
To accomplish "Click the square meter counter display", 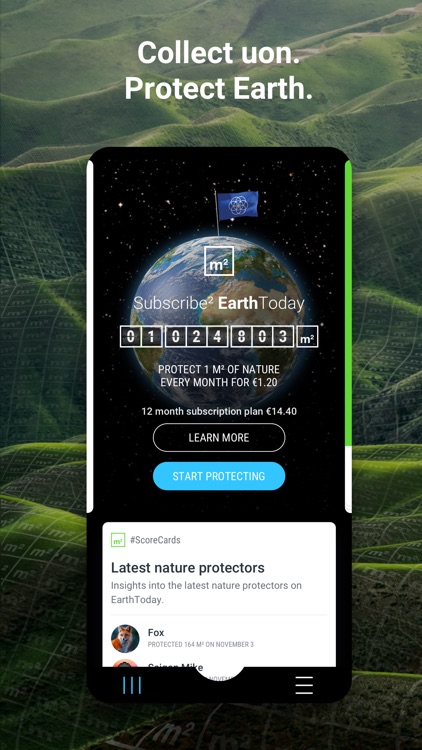I will pyautogui.click(x=207, y=336).
